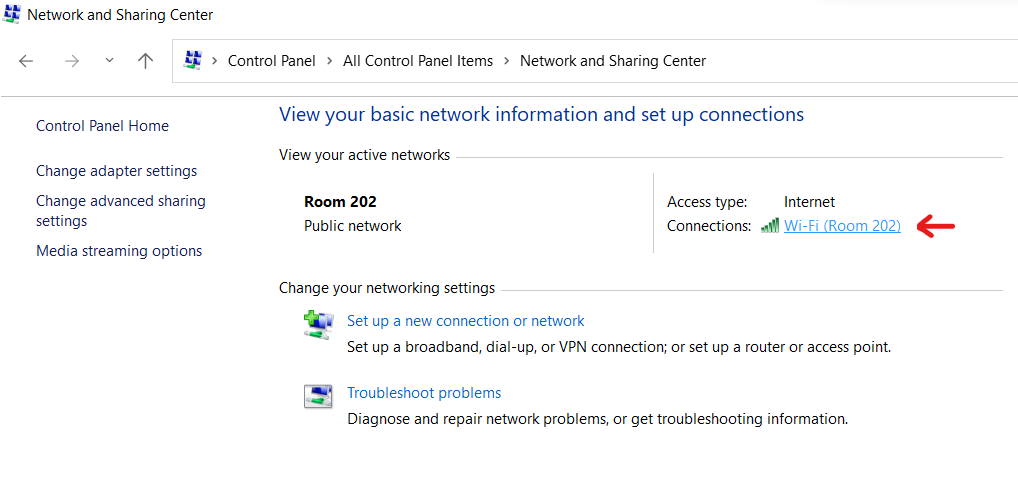Expand the chevron after Control Panel breadcrumb

[329, 61]
